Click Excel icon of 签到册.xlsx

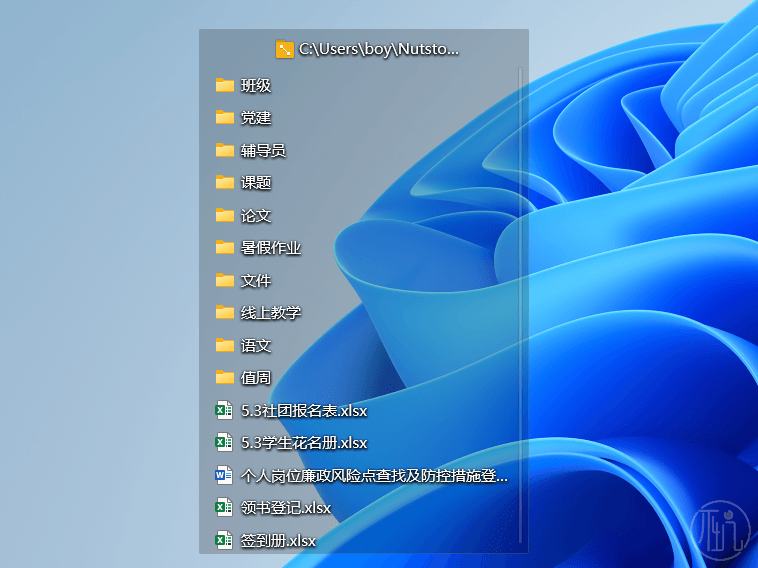(225, 540)
